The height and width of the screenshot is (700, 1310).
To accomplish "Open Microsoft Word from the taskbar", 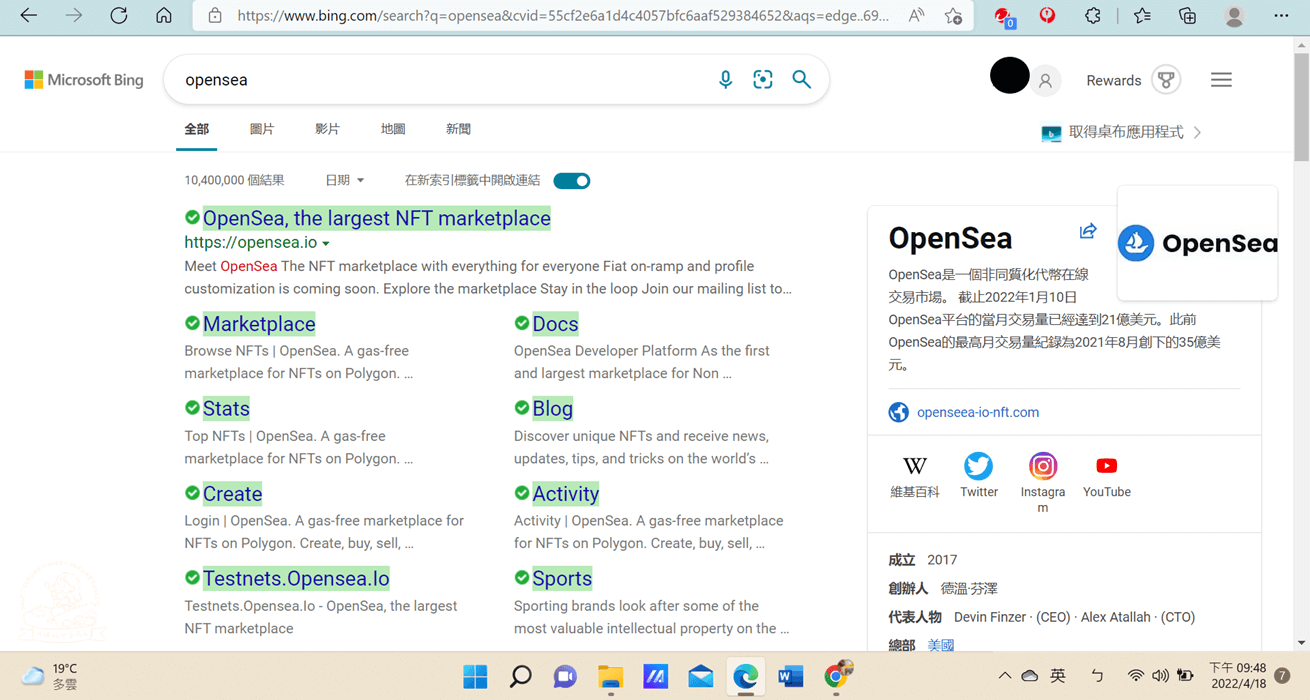I will tap(790, 677).
